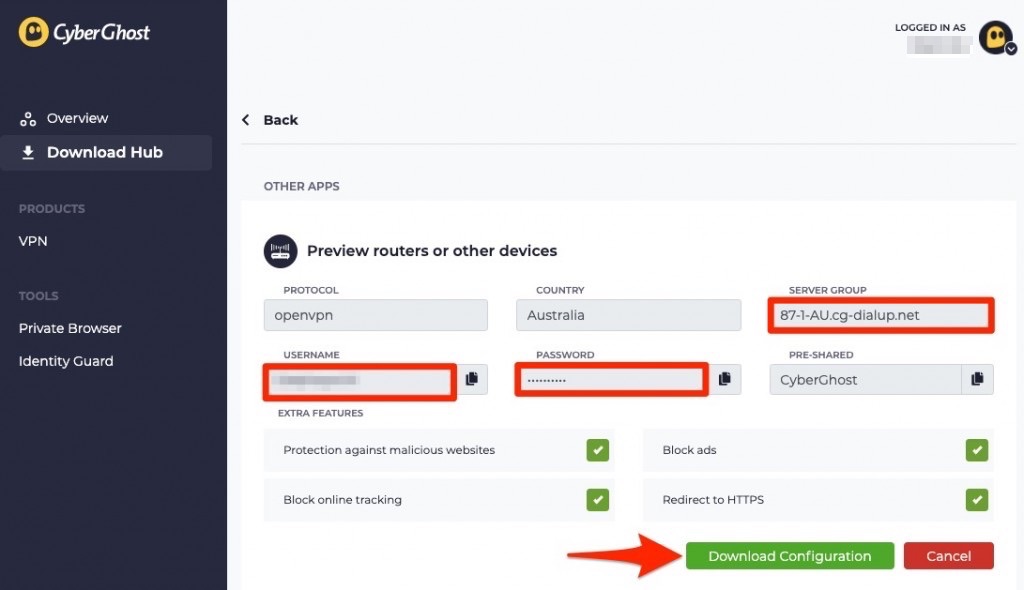The width and height of the screenshot is (1024, 590).
Task: Toggle Block online tracking checkbox
Action: (598, 500)
